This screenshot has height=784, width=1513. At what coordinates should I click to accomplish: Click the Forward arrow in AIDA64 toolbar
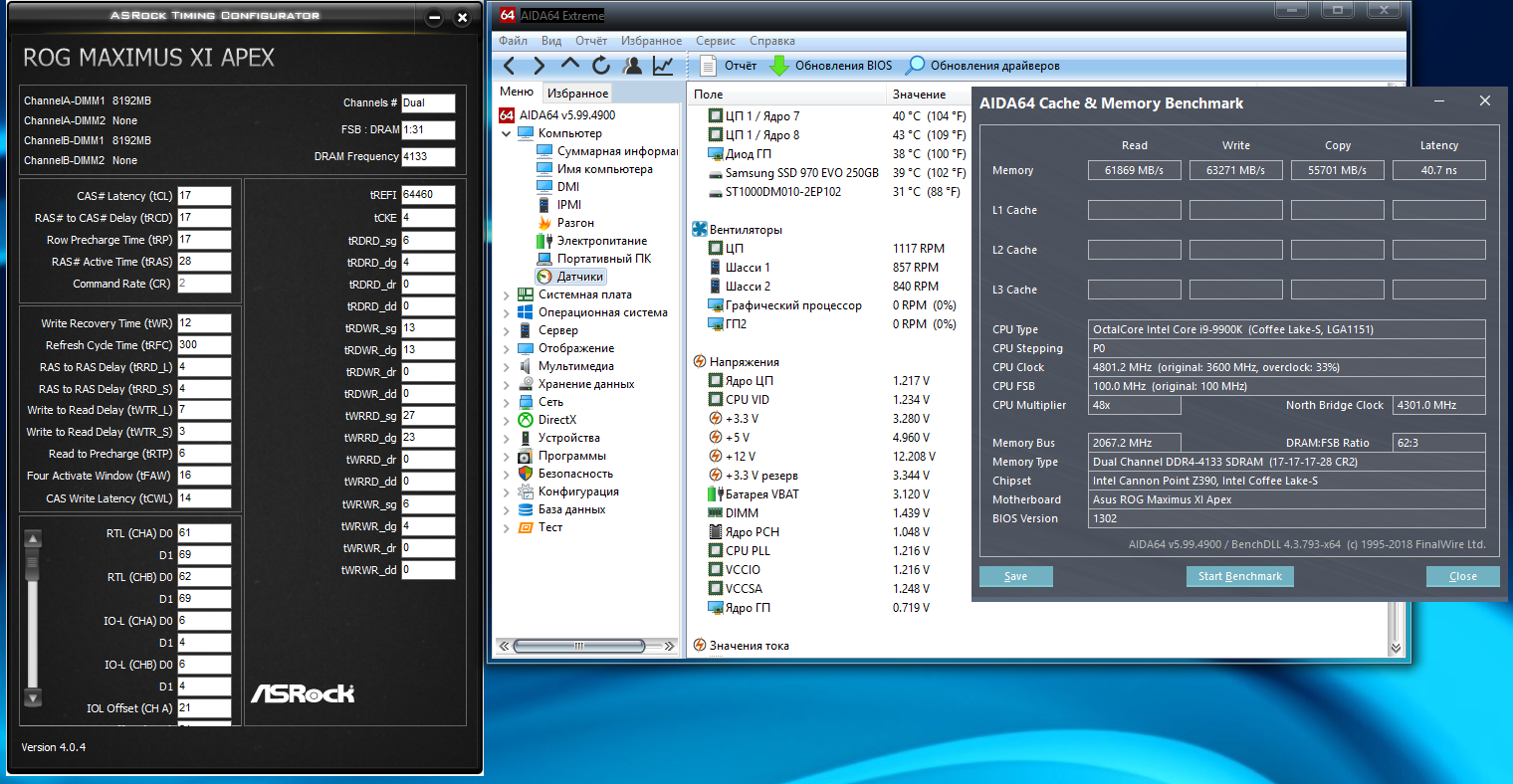click(540, 66)
